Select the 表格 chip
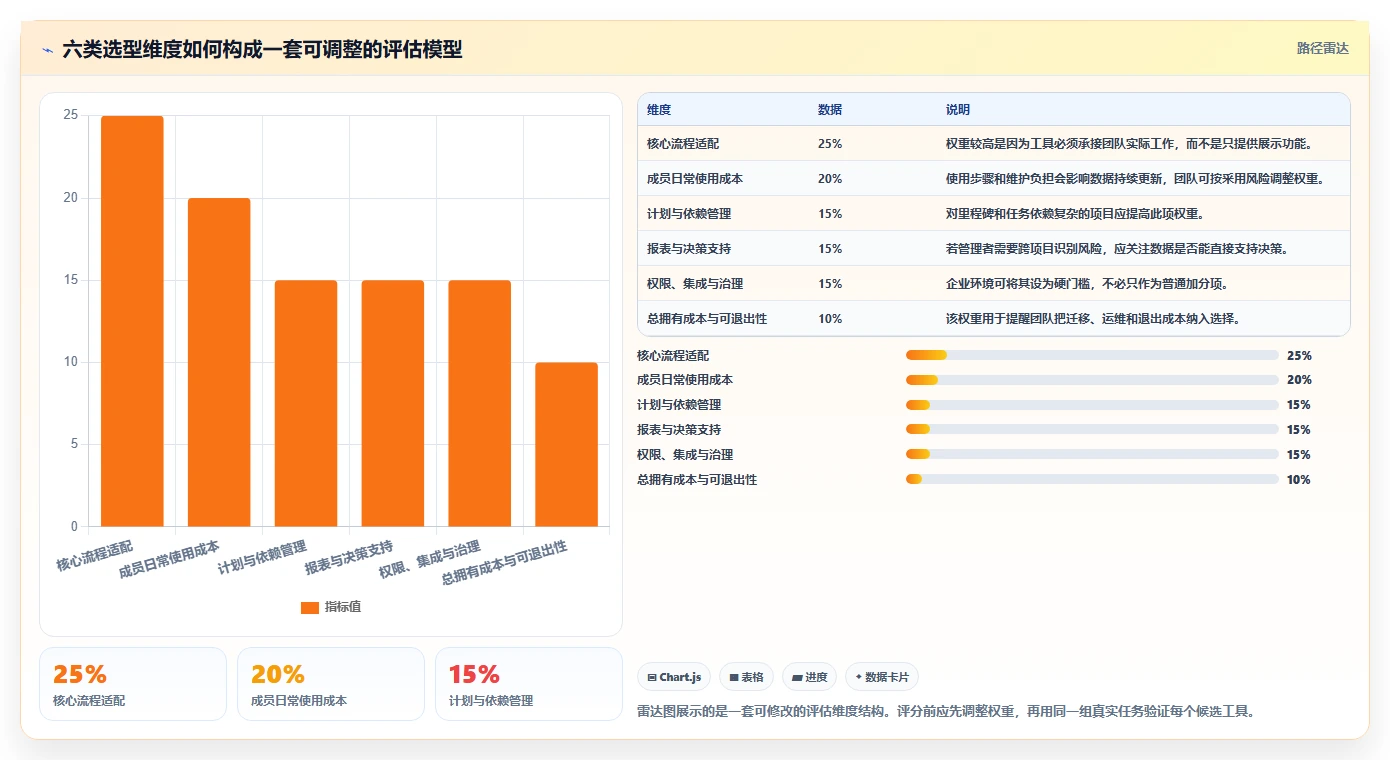The width and height of the screenshot is (1390, 760). click(x=747, y=677)
